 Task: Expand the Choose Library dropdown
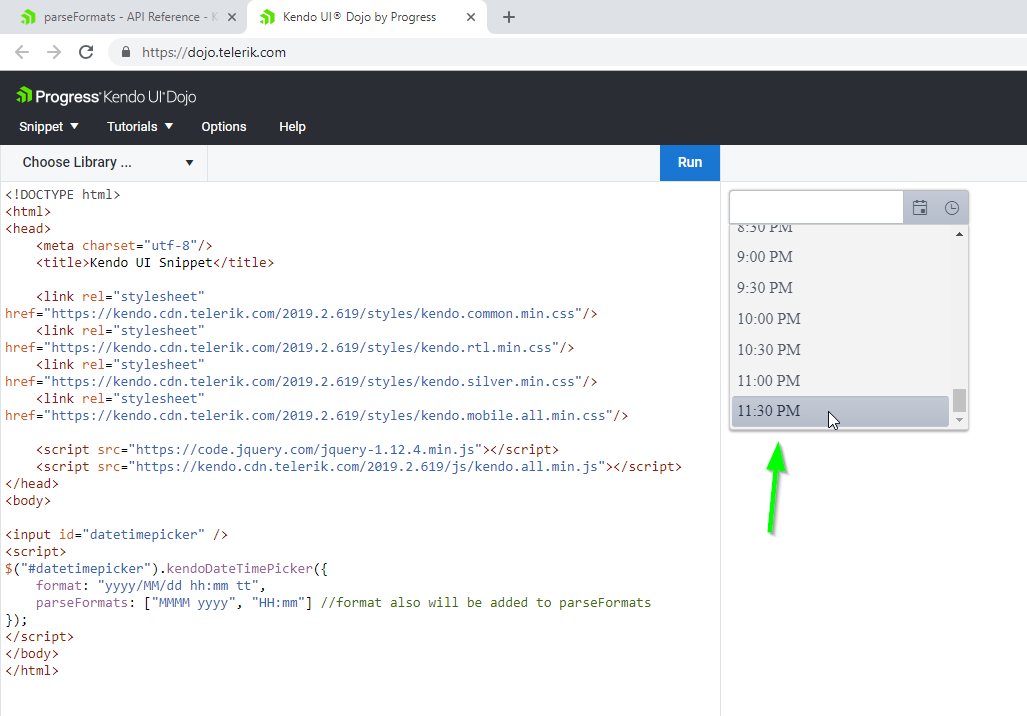pos(104,162)
